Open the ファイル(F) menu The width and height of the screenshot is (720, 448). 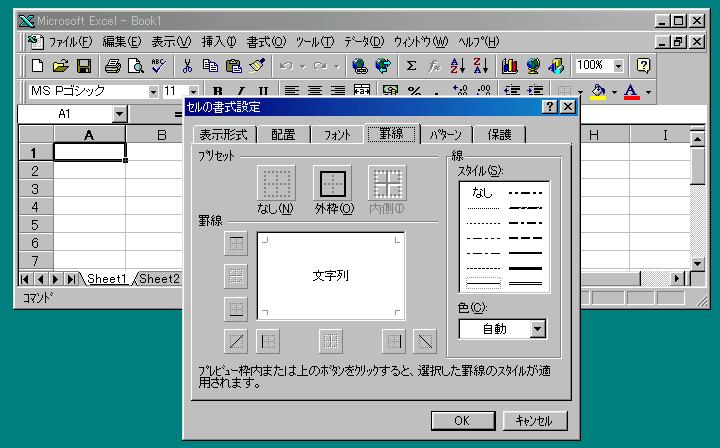(x=70, y=42)
